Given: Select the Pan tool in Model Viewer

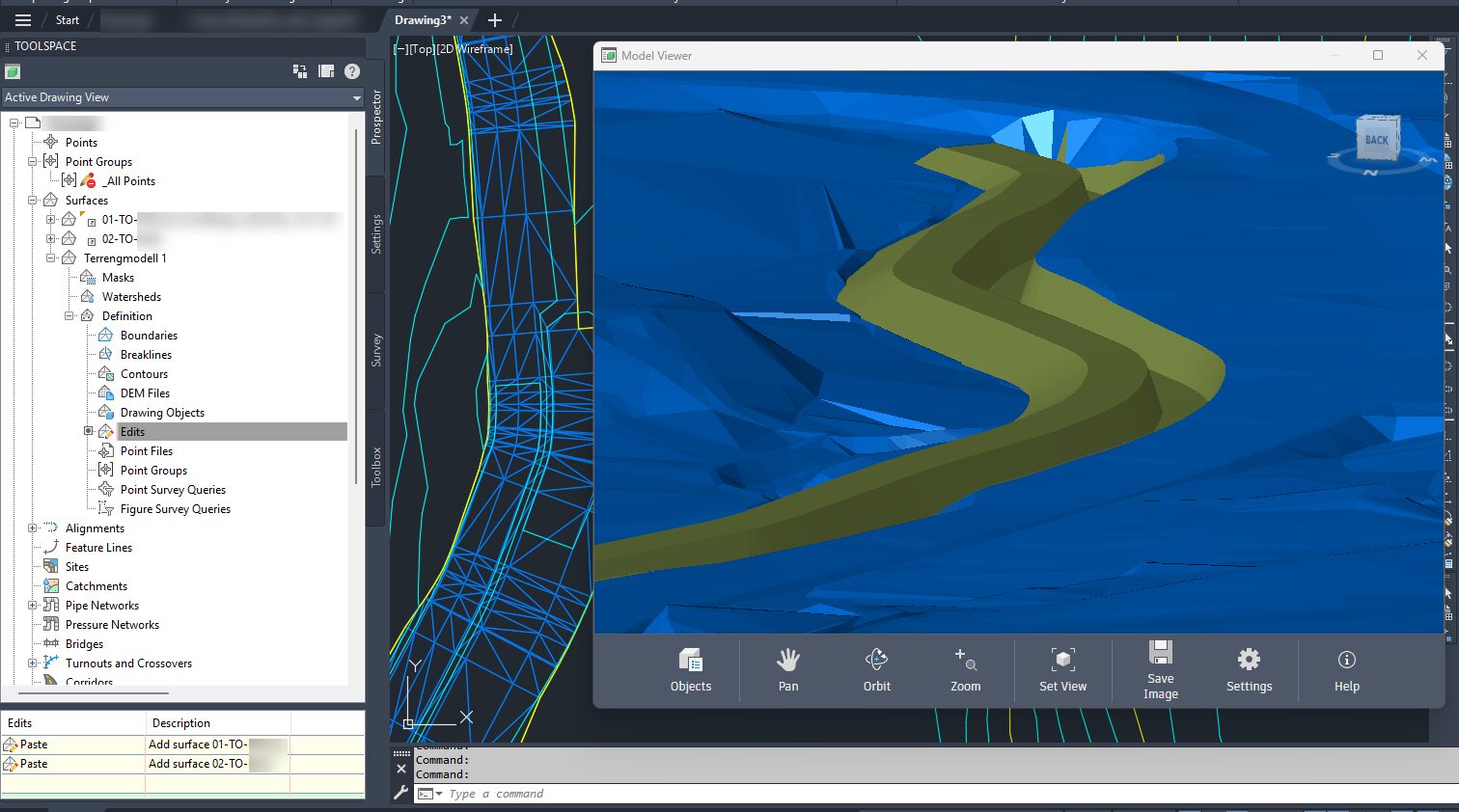Looking at the screenshot, I should tap(787, 669).
